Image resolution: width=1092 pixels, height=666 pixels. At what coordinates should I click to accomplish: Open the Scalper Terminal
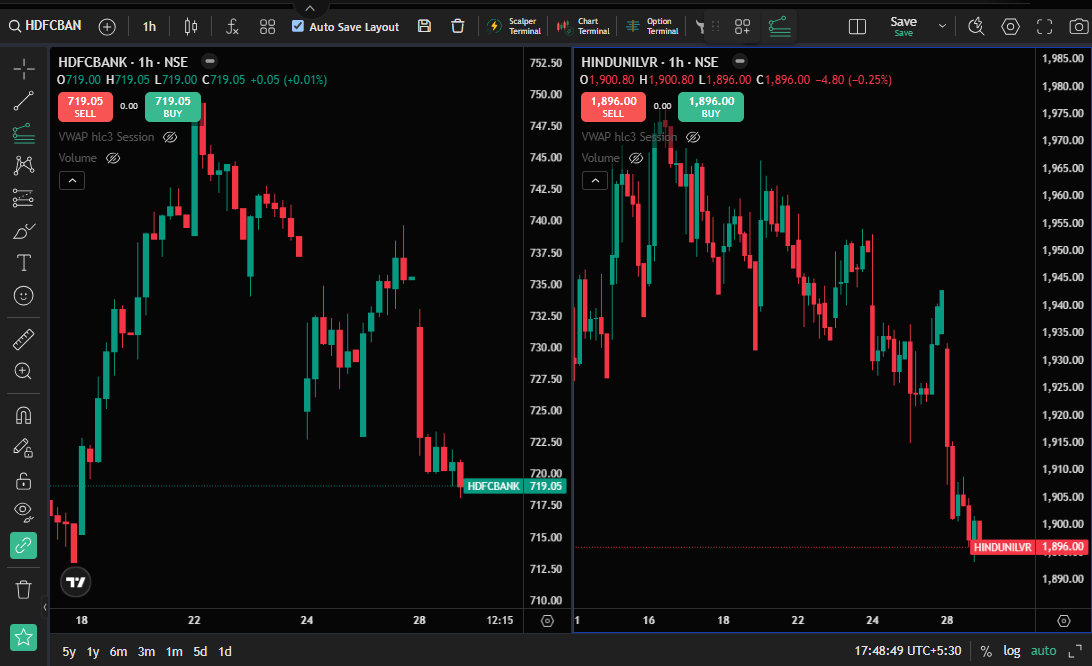tap(515, 26)
